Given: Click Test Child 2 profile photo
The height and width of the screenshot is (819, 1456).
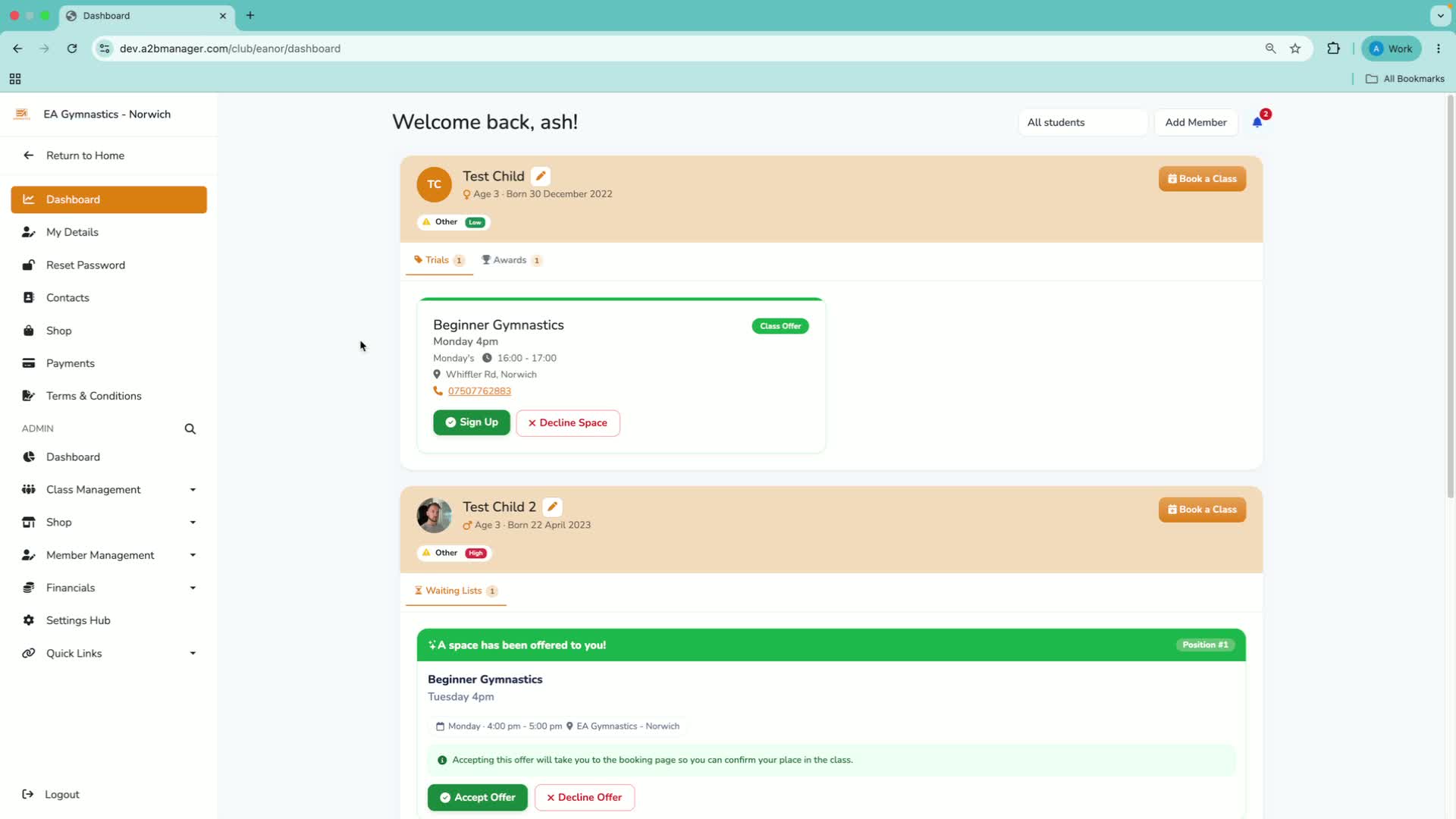Looking at the screenshot, I should tap(434, 516).
